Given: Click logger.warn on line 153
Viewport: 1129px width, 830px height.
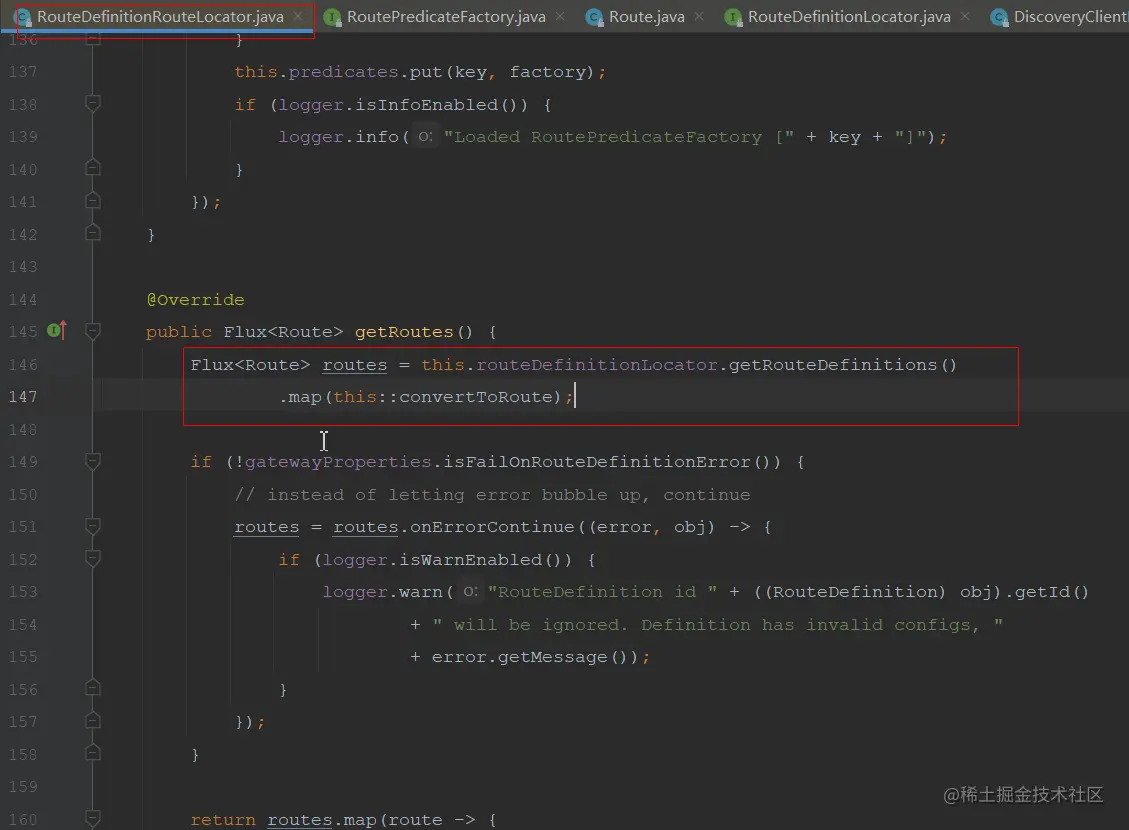Looking at the screenshot, I should pyautogui.click(x=382, y=592).
